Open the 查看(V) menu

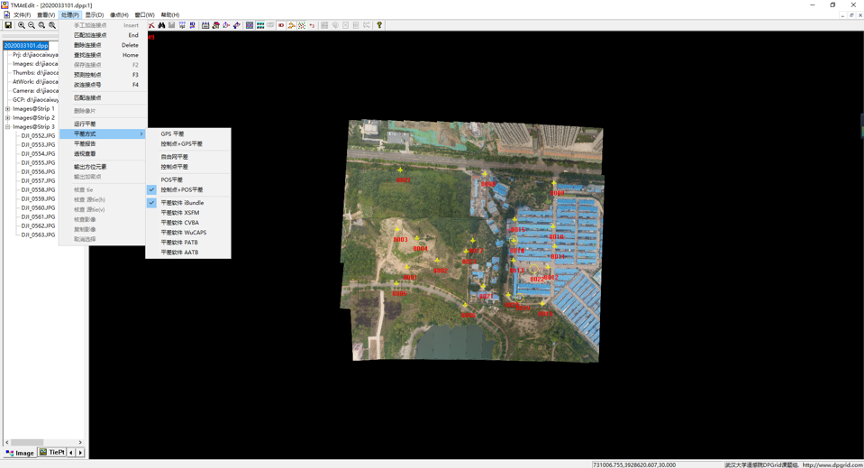pyautogui.click(x=46, y=15)
